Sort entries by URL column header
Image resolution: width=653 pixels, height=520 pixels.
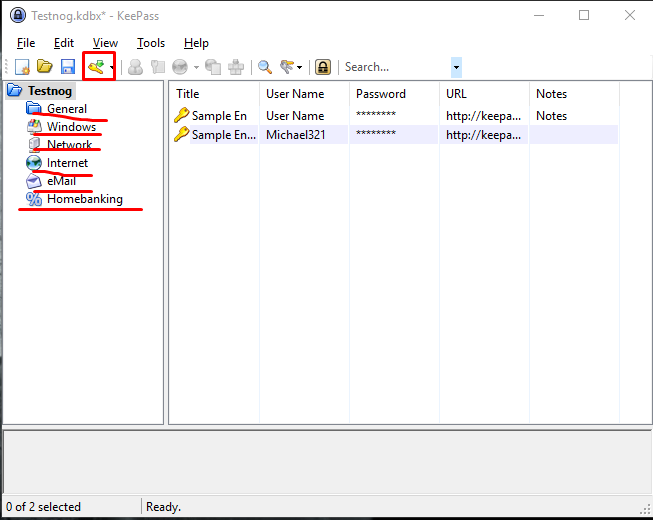coord(484,94)
